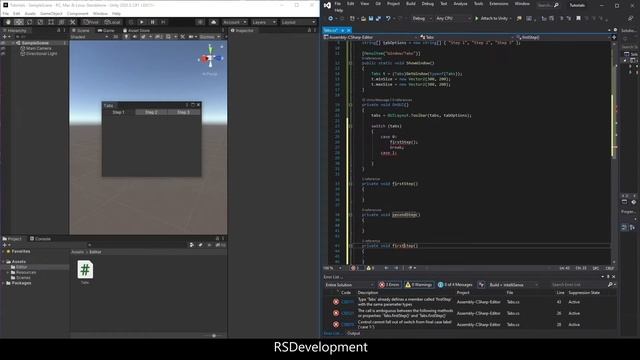Click the Pause button in Unity
The width and height of the screenshot is (640, 360).
[153, 22]
